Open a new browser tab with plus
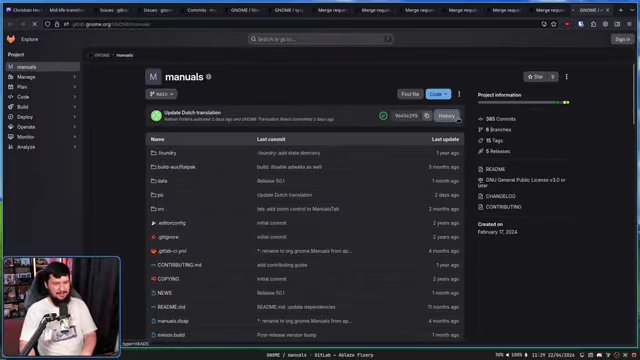Image resolution: width=640 pixels, height=360 pixels. (621, 10)
